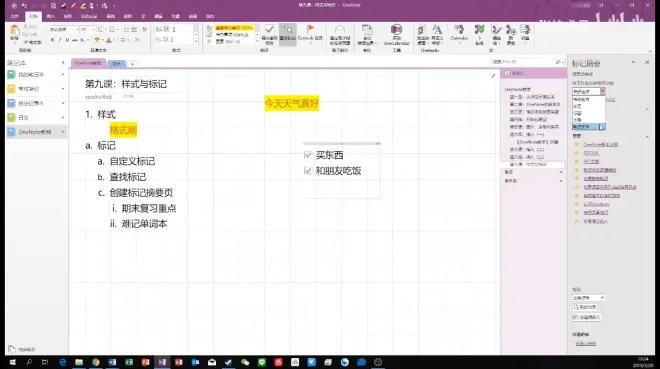
Task: Click the Paste clipboard icon
Action: tap(14, 33)
